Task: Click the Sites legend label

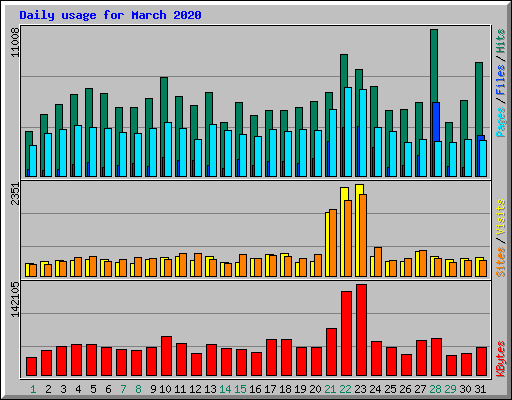Action: 500,262
